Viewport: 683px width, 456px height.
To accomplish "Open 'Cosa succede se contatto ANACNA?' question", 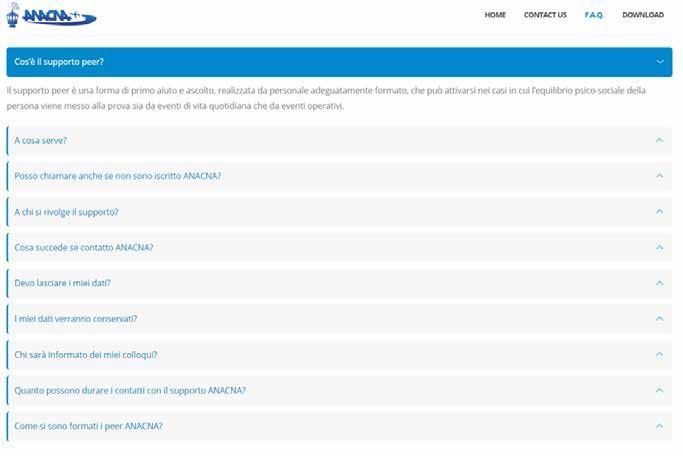I will 84,247.
